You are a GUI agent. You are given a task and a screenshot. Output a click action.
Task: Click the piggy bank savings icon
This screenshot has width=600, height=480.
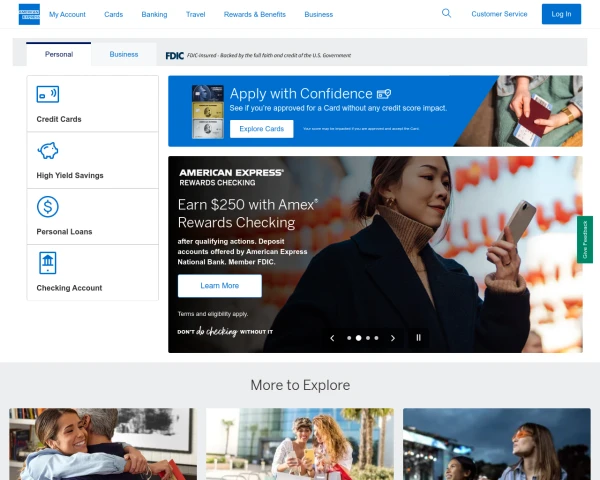(48, 150)
